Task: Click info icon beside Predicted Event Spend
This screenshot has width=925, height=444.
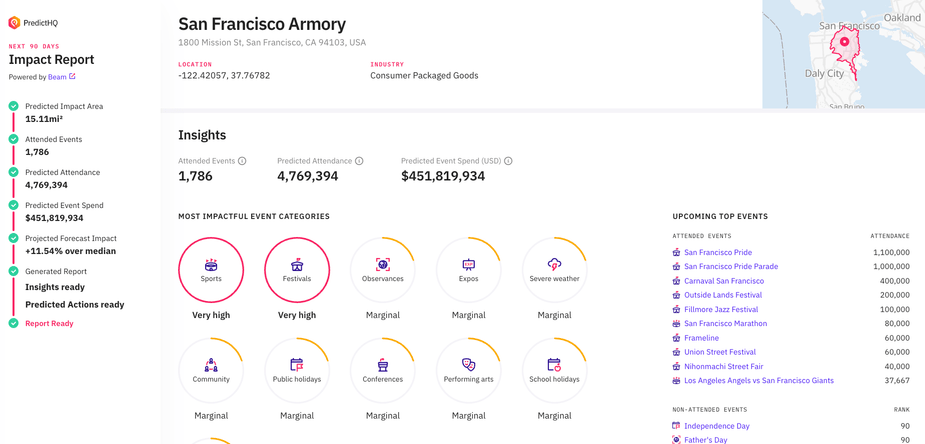Action: coord(509,161)
